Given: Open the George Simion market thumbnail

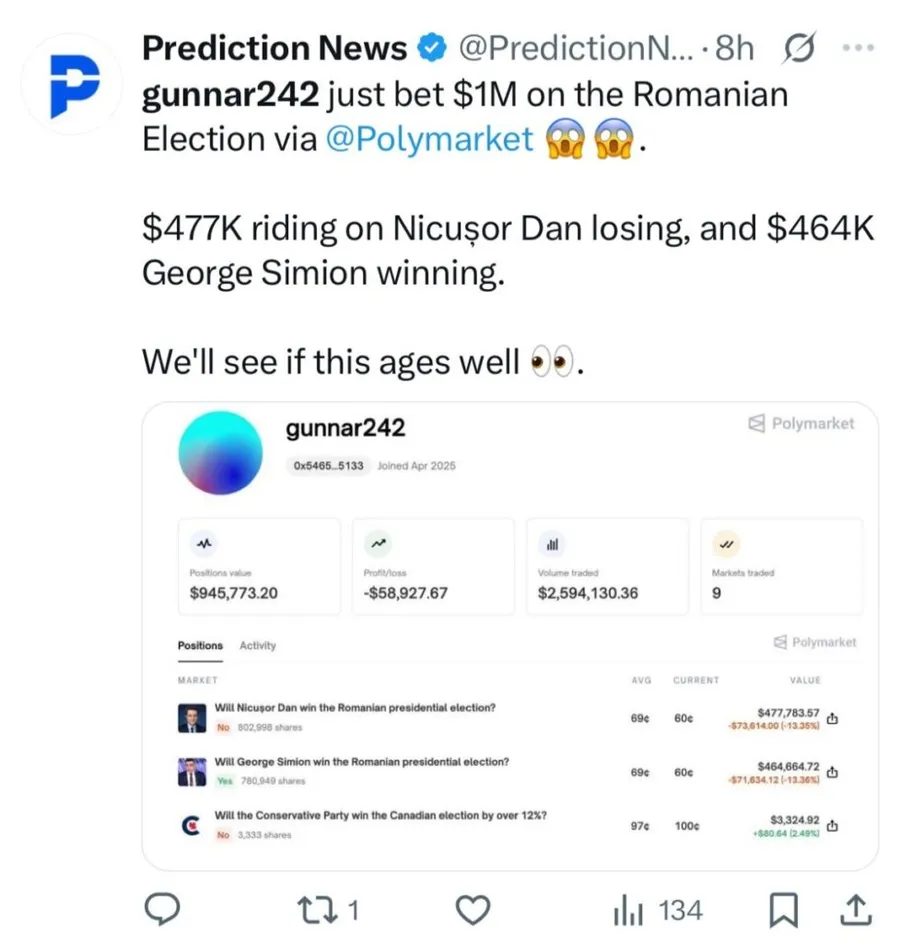Looking at the screenshot, I should coord(192,772).
